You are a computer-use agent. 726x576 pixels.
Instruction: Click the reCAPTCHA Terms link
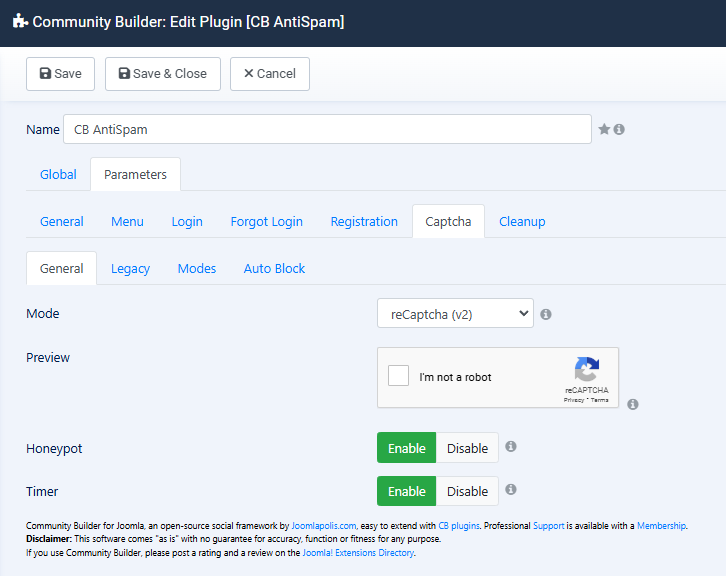(600, 400)
